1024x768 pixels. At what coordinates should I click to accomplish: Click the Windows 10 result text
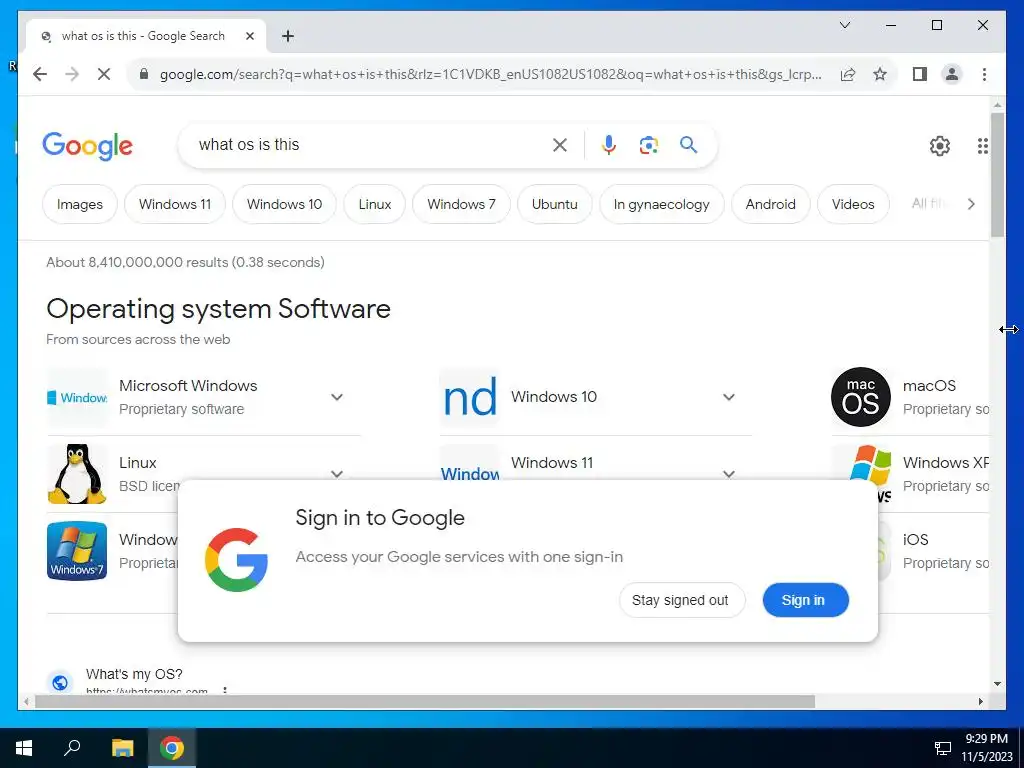coord(554,397)
